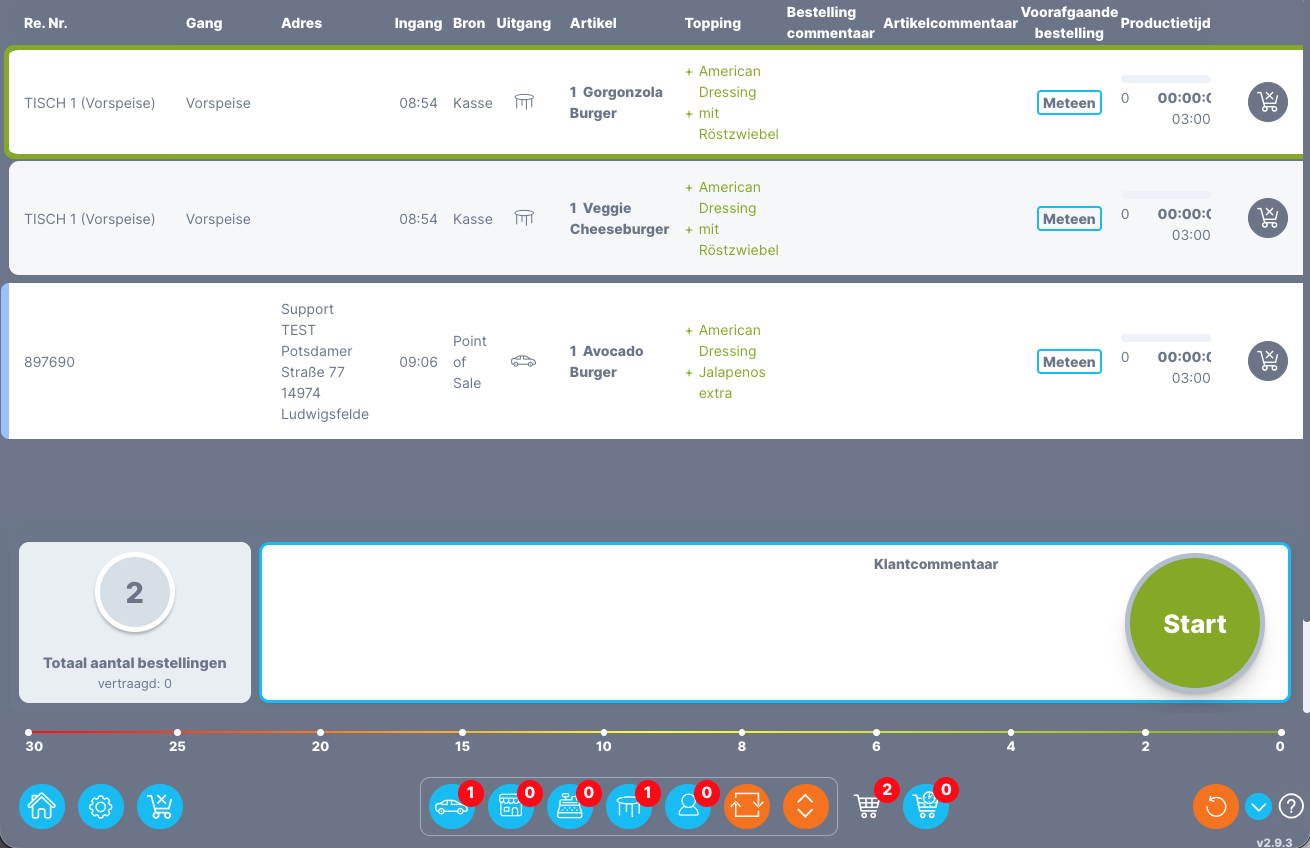This screenshot has width=1310, height=848.
Task: Click the orange swap arrows button
Action: (x=747, y=806)
